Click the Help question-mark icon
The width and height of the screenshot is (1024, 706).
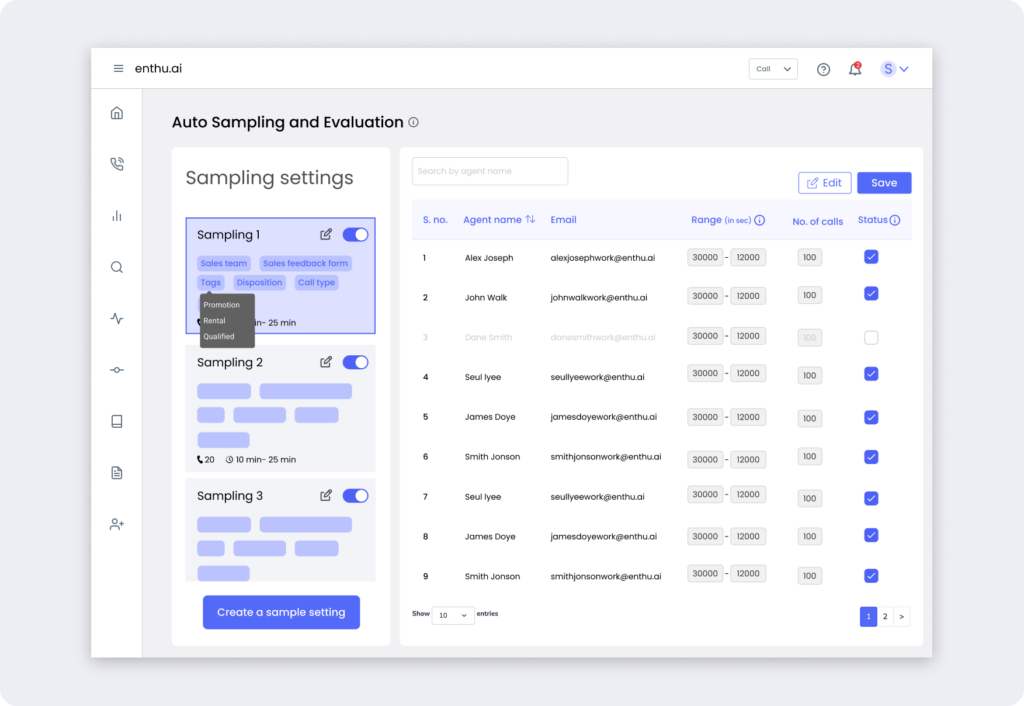pyautogui.click(x=823, y=69)
